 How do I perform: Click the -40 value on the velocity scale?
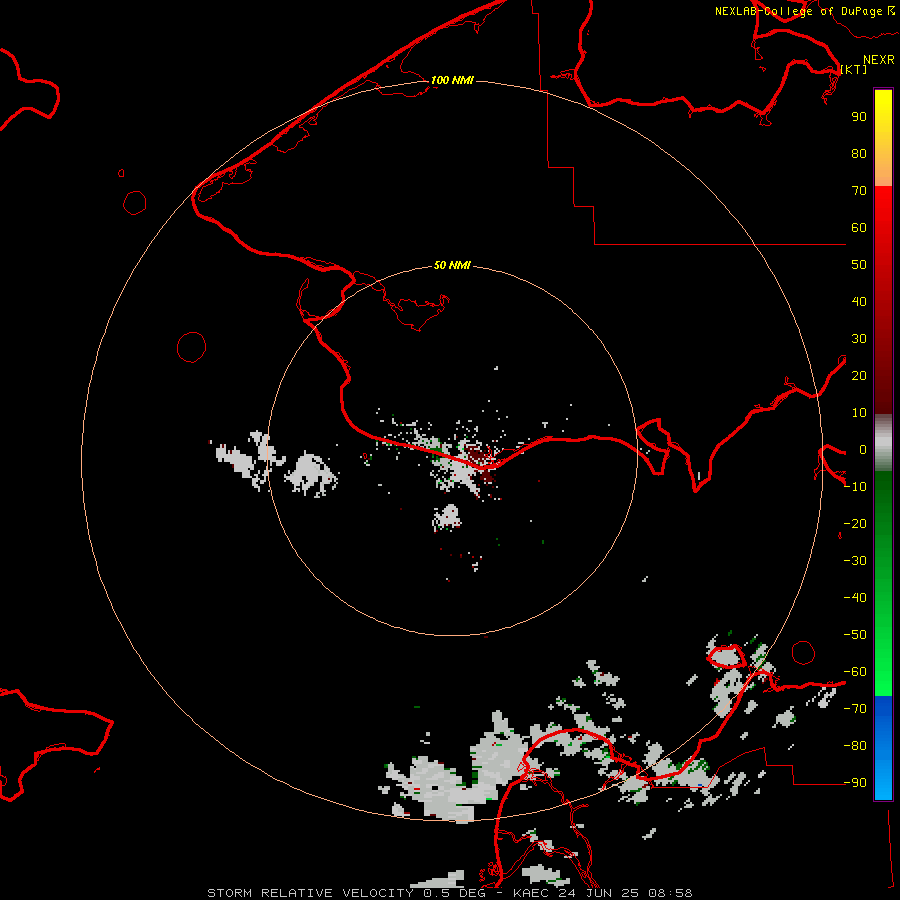click(855, 598)
